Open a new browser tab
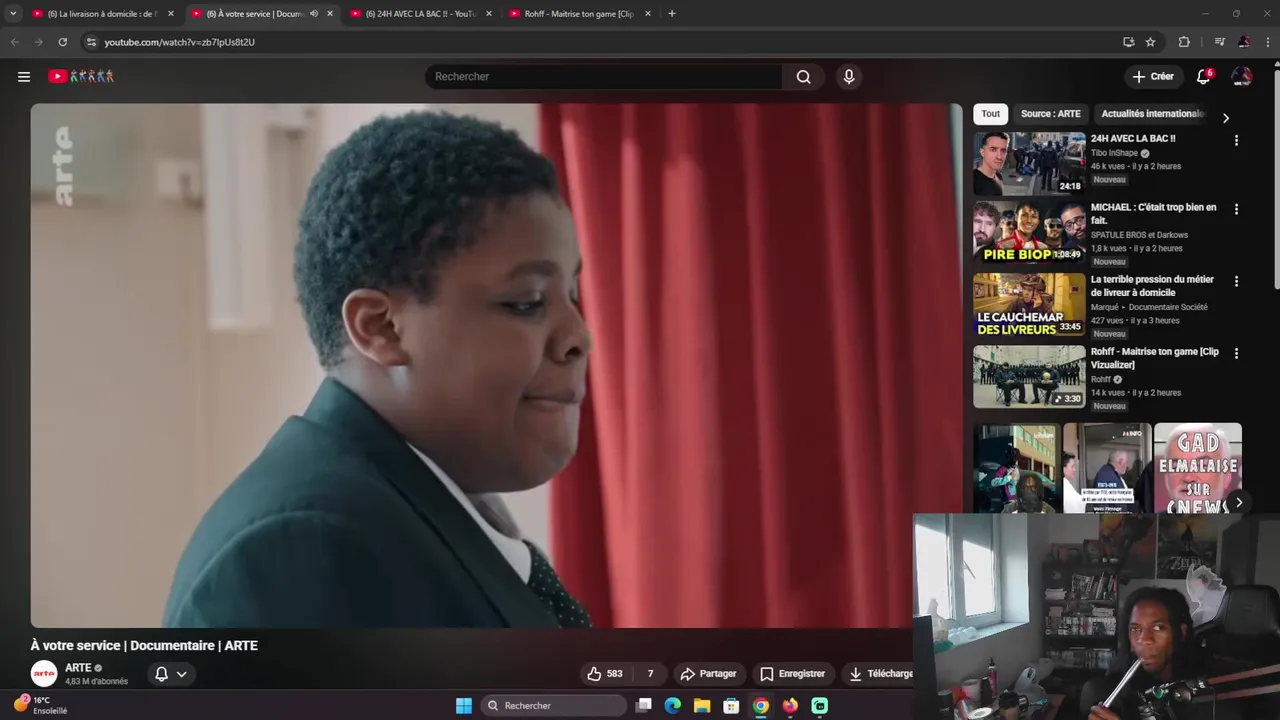 pos(672,14)
